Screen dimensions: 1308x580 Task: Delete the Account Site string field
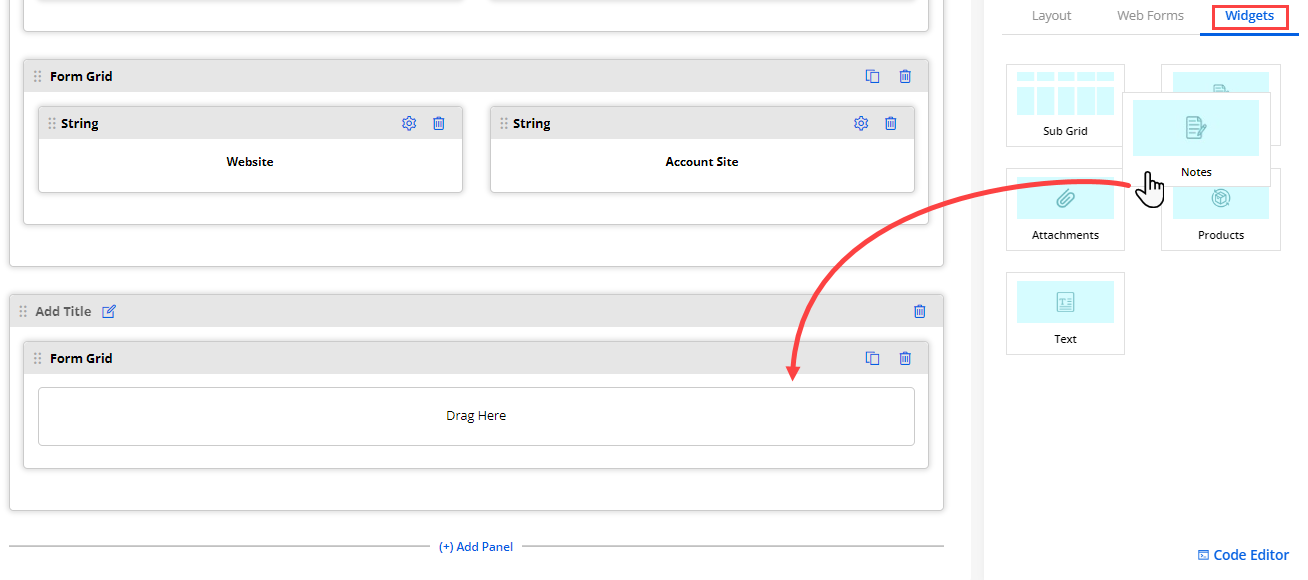click(890, 123)
